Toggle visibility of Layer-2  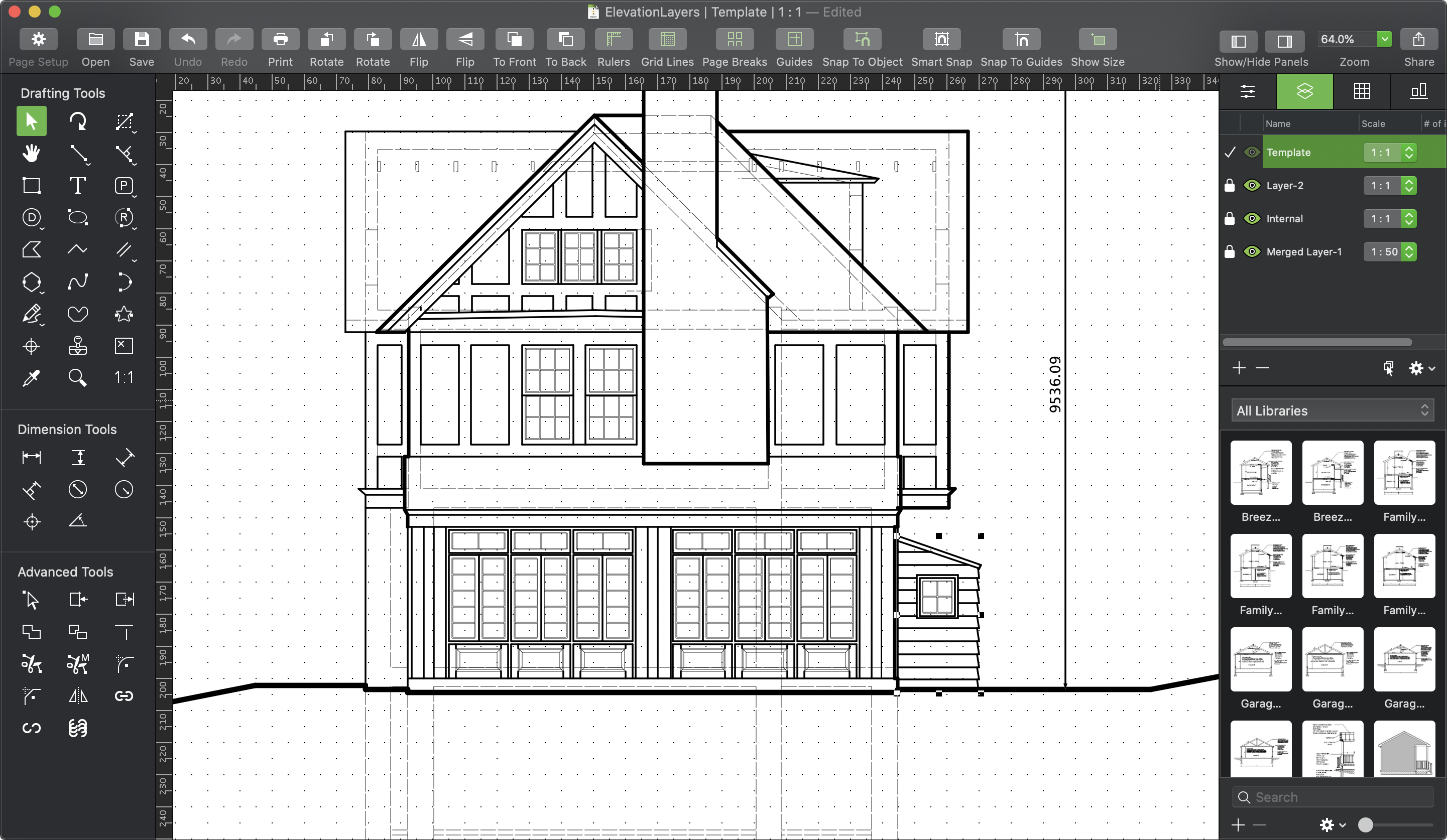(1251, 185)
